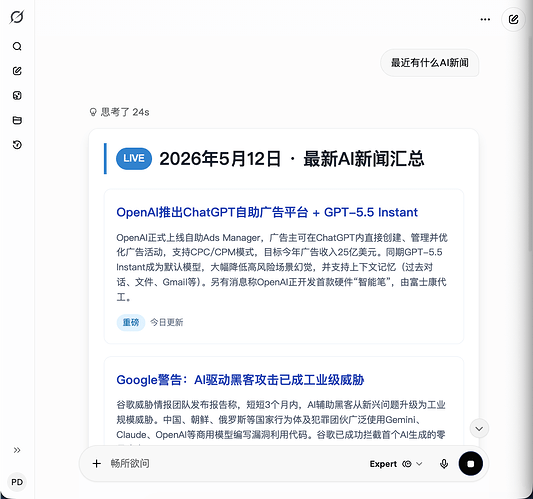Viewport: 533px width, 499px height.
Task: Open chat history icon in the sidebar
Action: coord(17,145)
